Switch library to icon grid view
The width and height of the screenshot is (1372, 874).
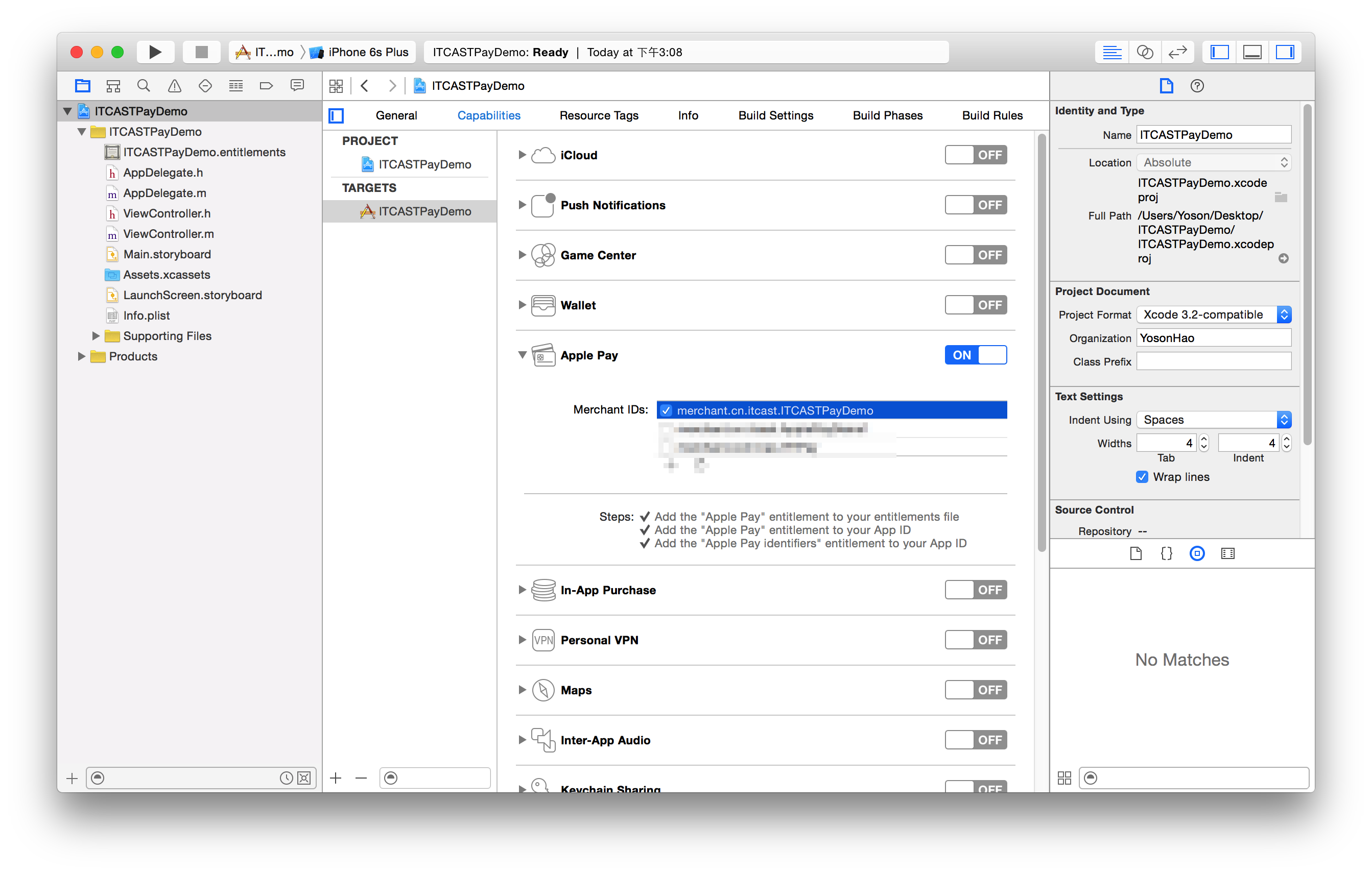coord(1065,778)
